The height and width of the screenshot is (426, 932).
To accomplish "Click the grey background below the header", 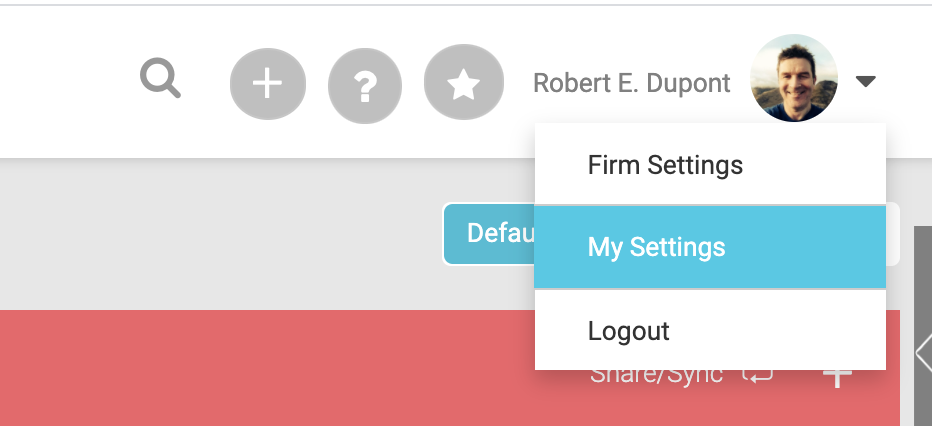I will click(x=220, y=235).
